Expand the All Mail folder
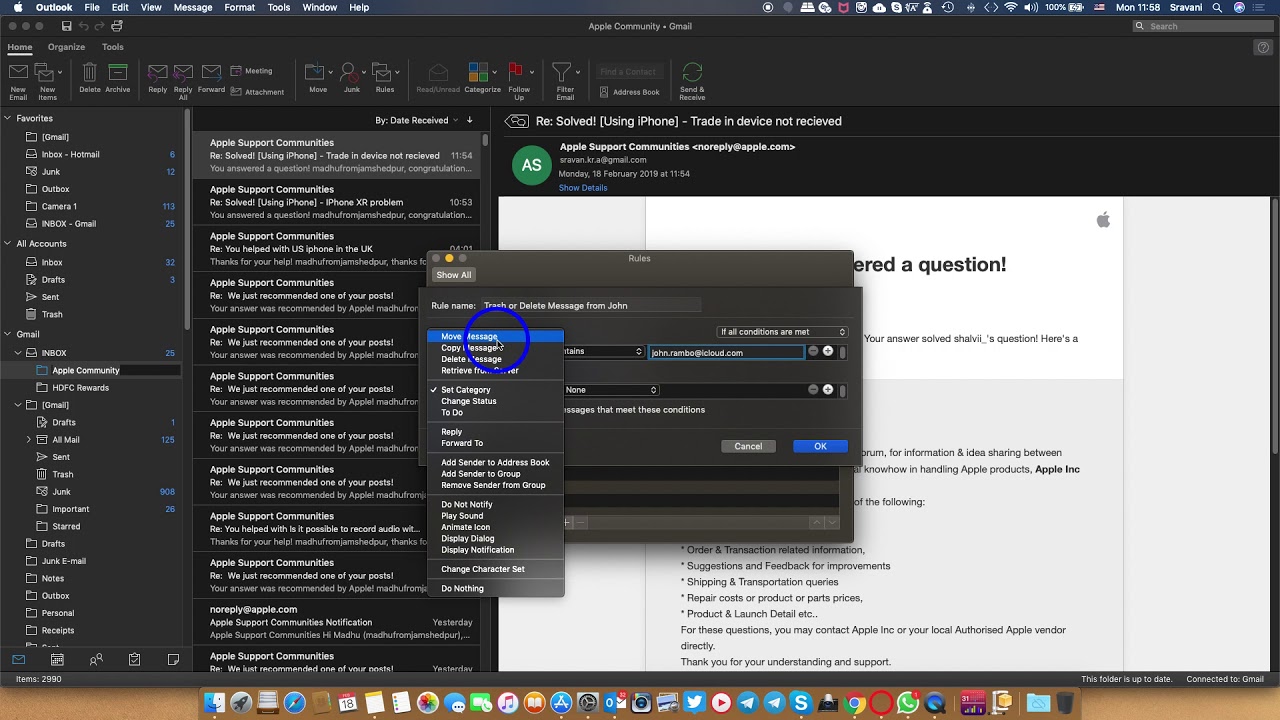The height and width of the screenshot is (720, 1280). click(29, 440)
